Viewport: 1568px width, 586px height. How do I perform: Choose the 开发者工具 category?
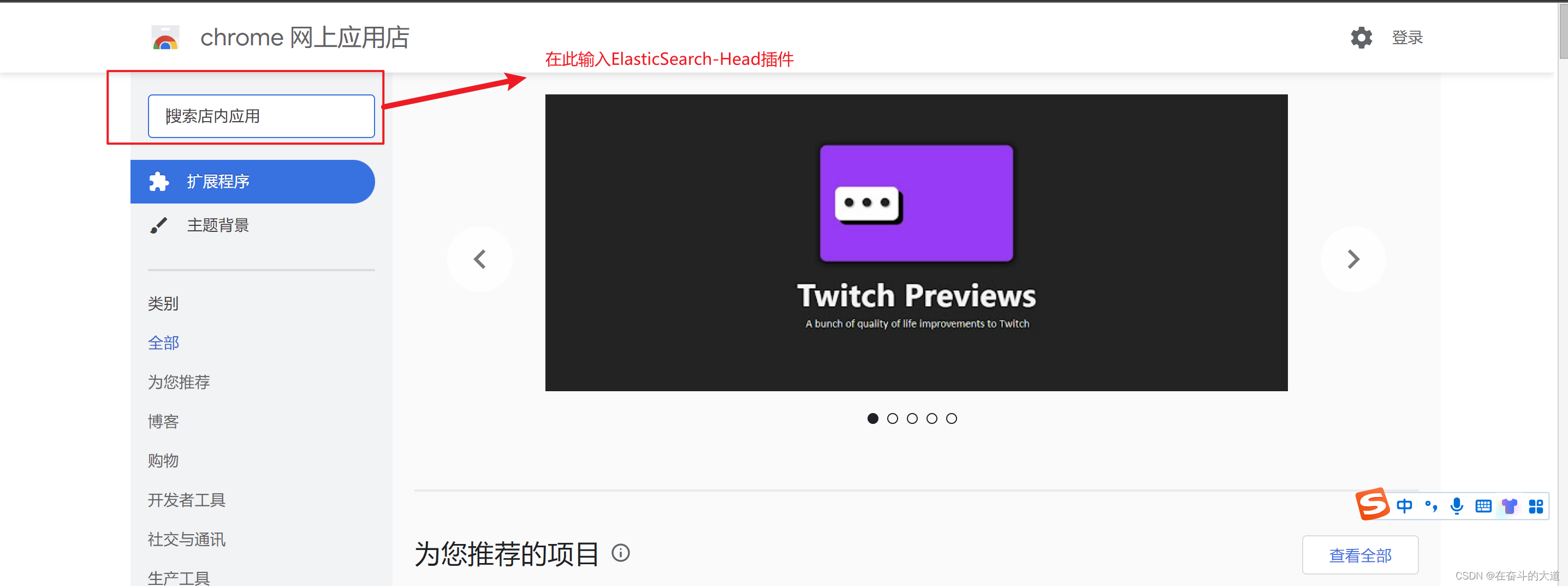187,500
